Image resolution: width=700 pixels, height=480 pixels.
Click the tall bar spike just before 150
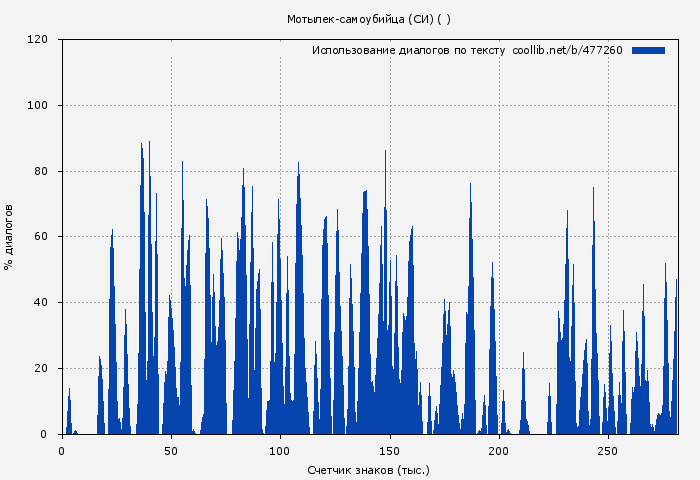385,153
